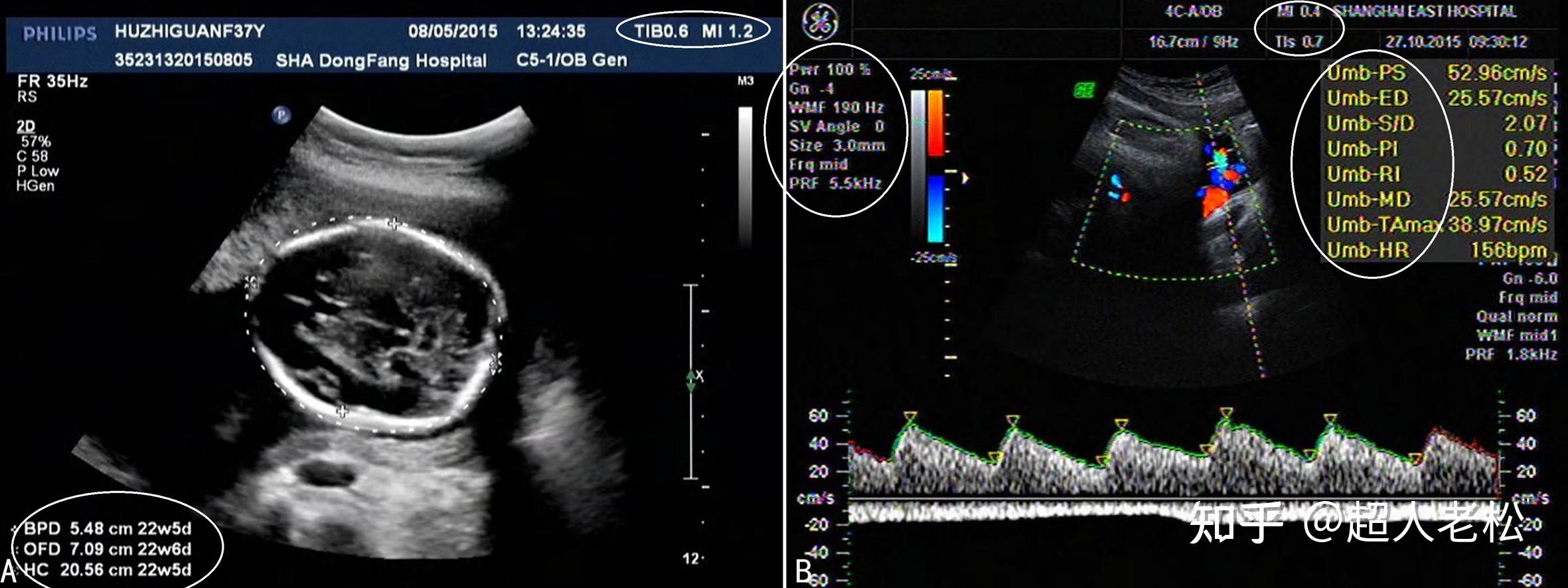
Task: Click the Umb-ED velocity row
Action: coord(1437,98)
